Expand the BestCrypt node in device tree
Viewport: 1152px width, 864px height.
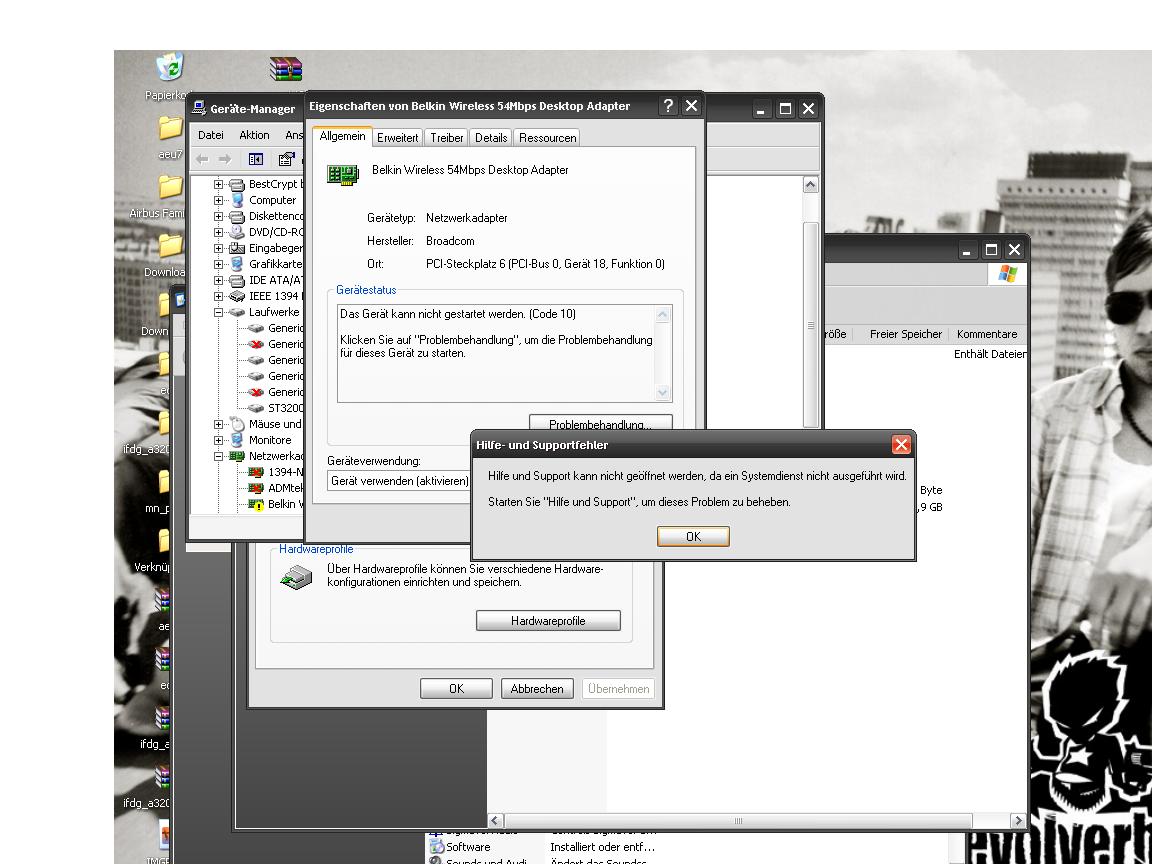pos(218,184)
